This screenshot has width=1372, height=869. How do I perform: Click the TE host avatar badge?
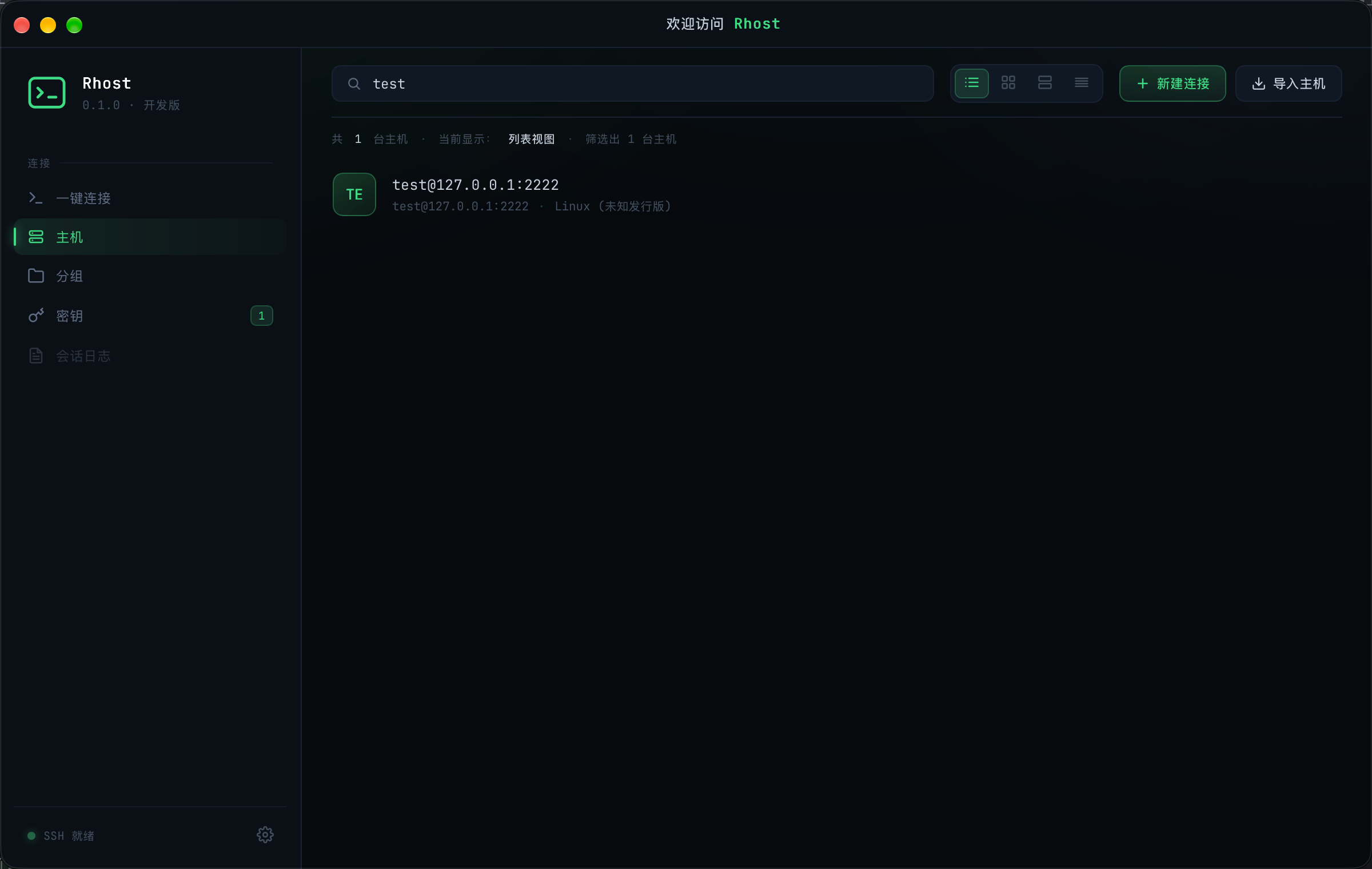pos(354,194)
